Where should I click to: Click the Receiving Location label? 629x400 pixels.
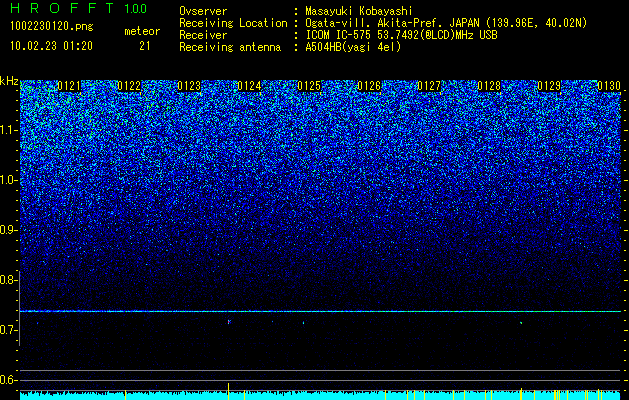pos(233,24)
